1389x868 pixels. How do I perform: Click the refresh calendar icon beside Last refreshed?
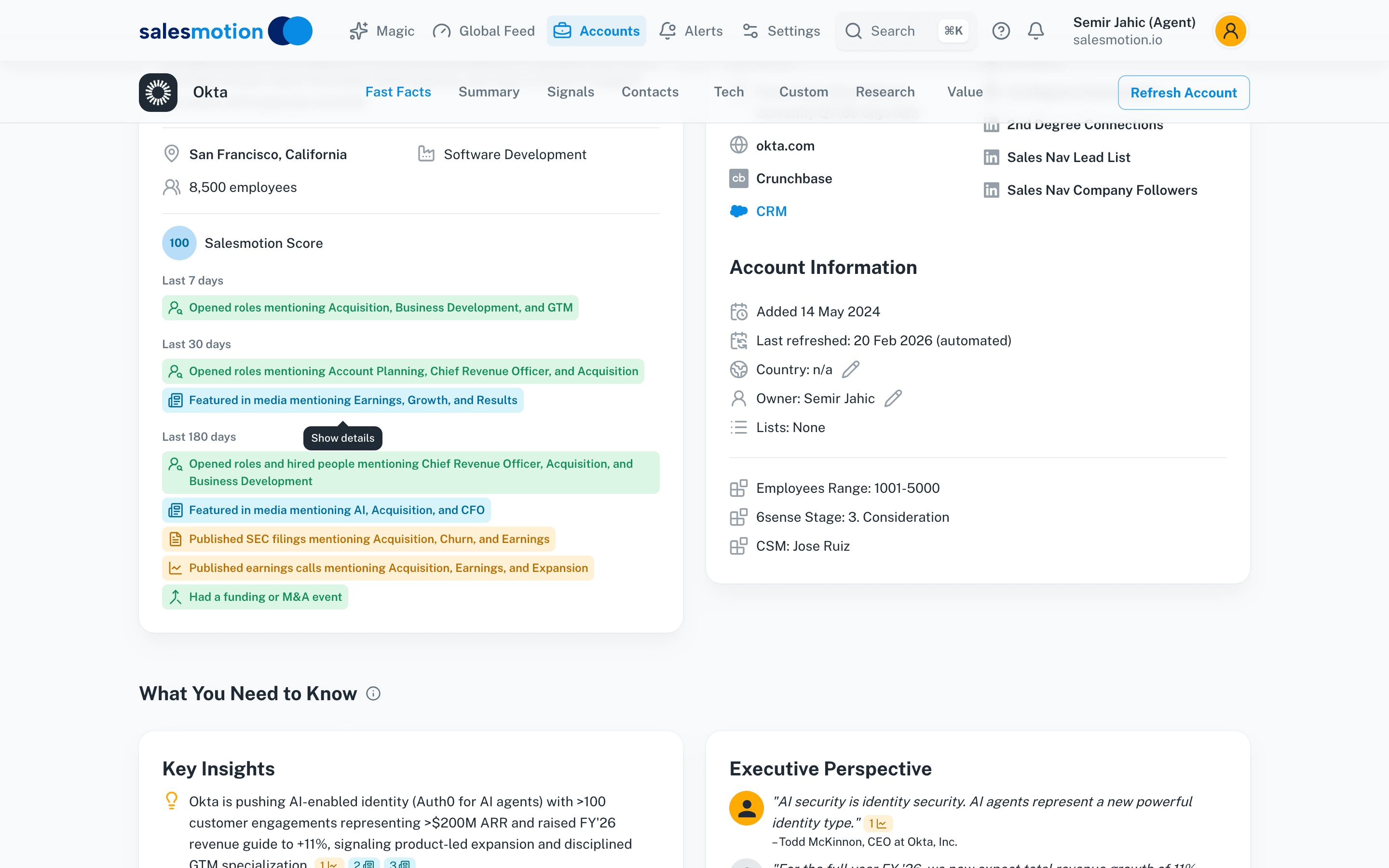point(739,340)
